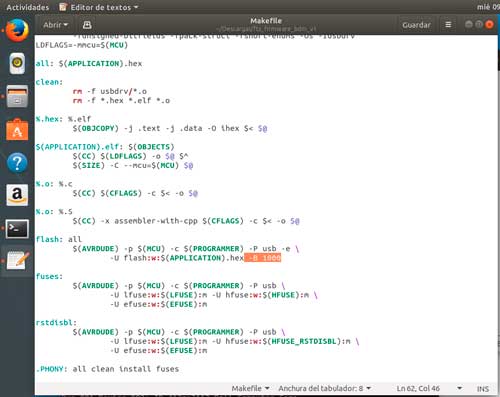Click the 'rstdisbl:' target line

56,323
